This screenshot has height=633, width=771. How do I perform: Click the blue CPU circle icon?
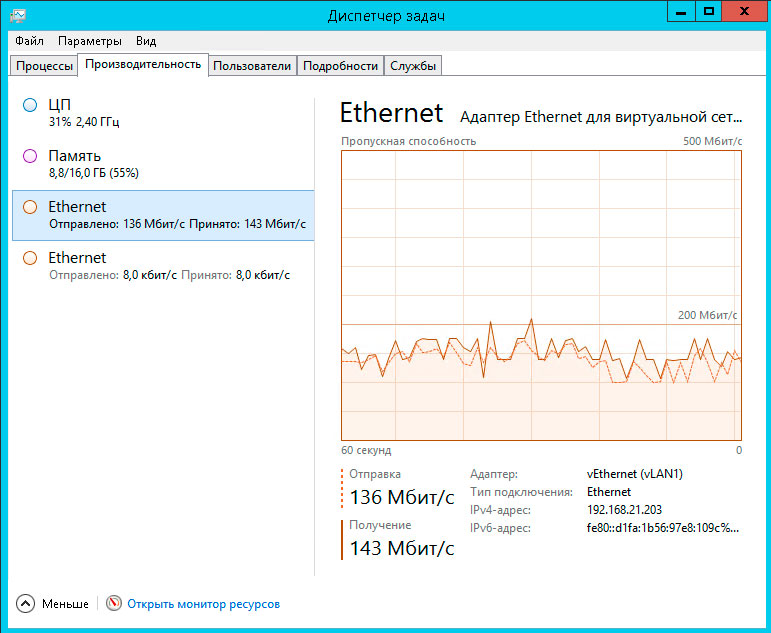click(30, 105)
